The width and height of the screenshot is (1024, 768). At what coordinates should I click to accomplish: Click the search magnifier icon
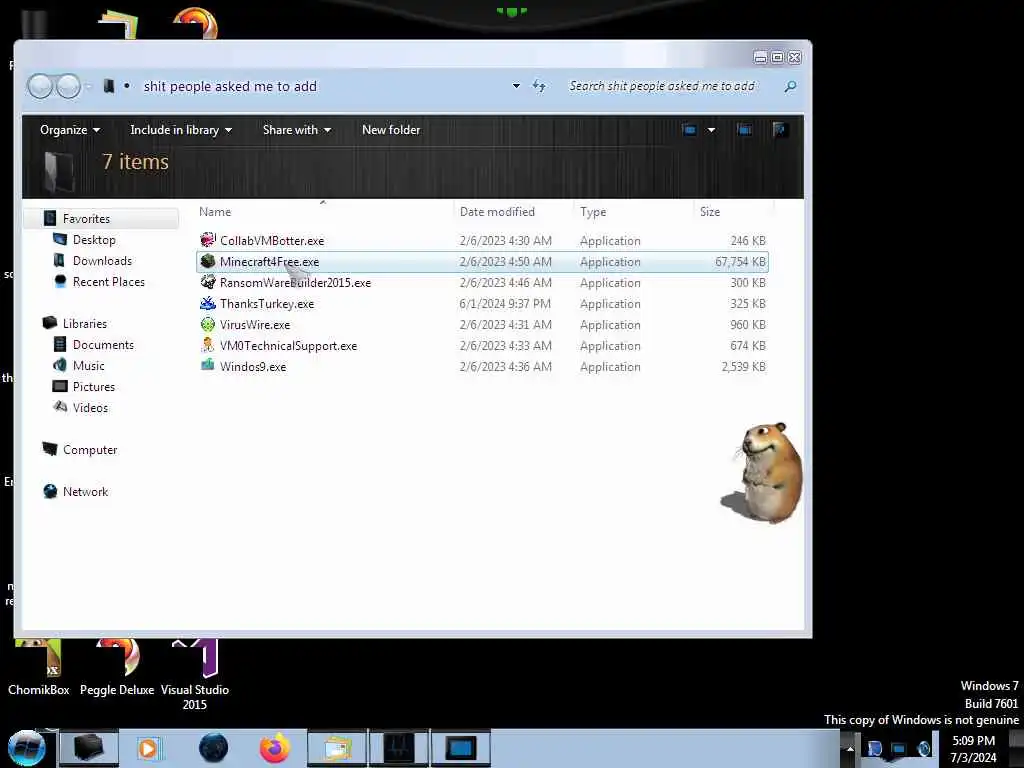pyautogui.click(x=790, y=86)
